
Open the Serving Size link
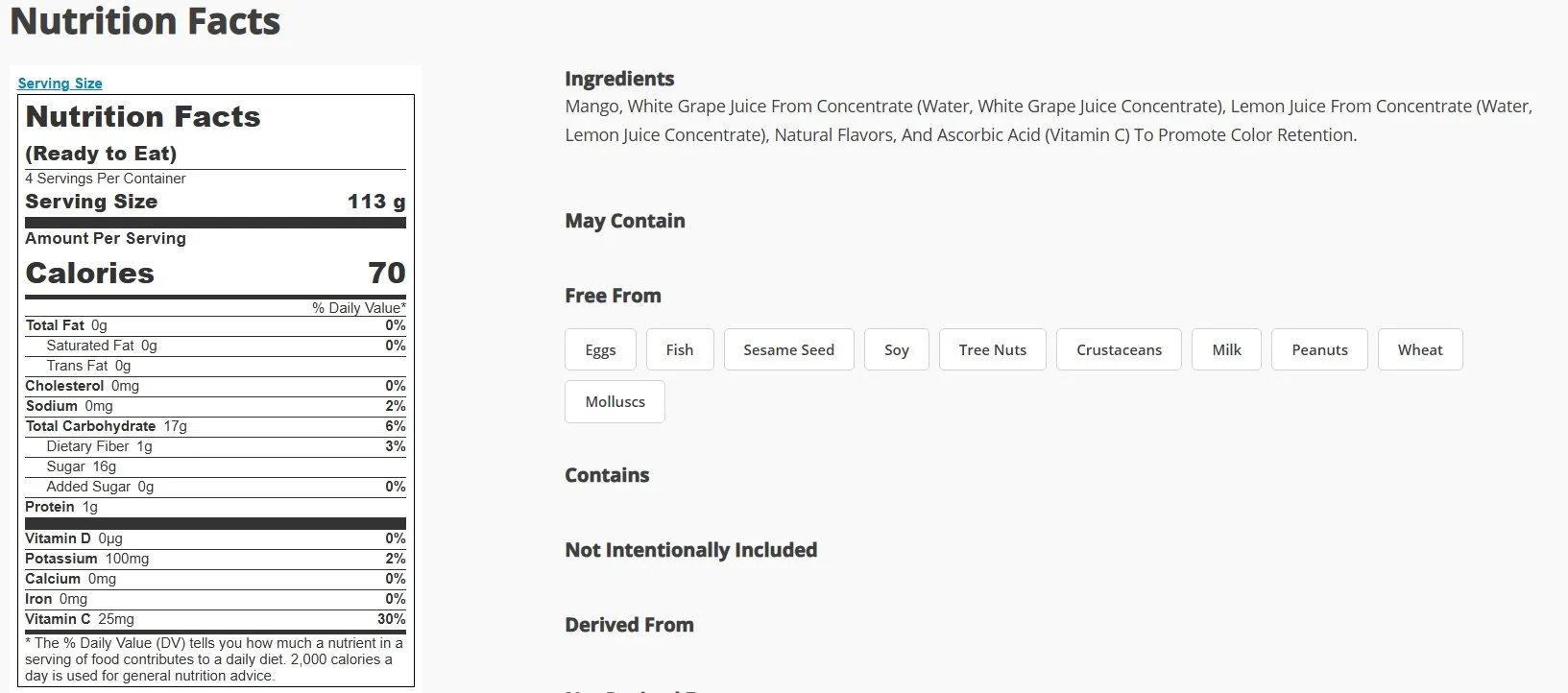point(60,84)
